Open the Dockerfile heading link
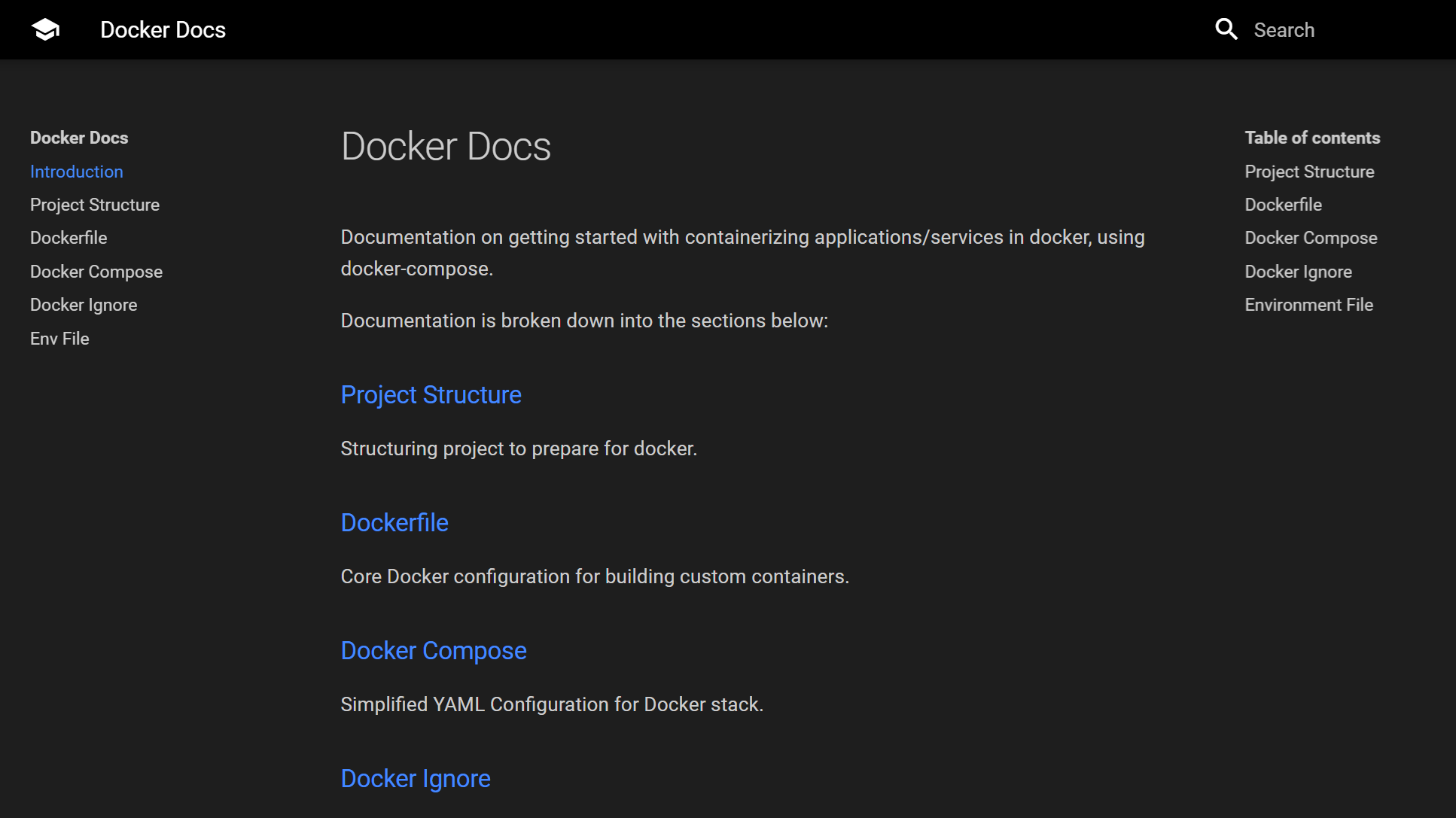 (394, 523)
